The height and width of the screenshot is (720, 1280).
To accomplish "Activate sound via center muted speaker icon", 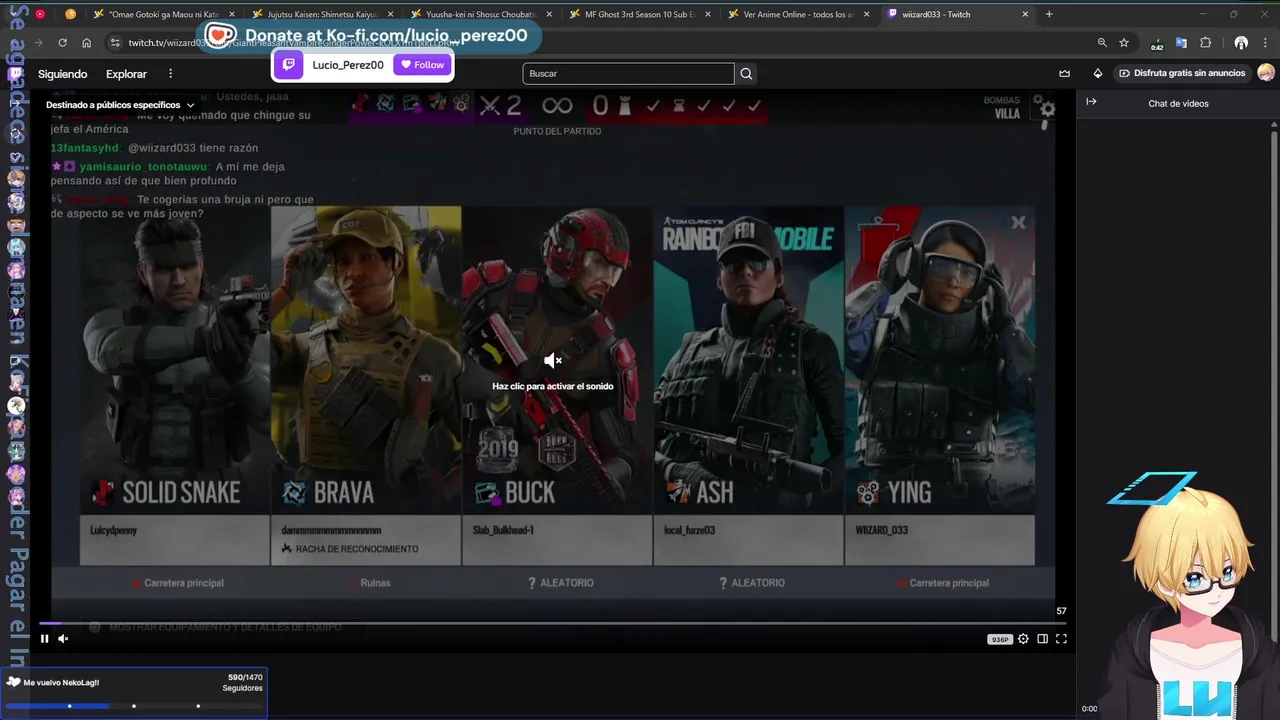I will click(553, 360).
